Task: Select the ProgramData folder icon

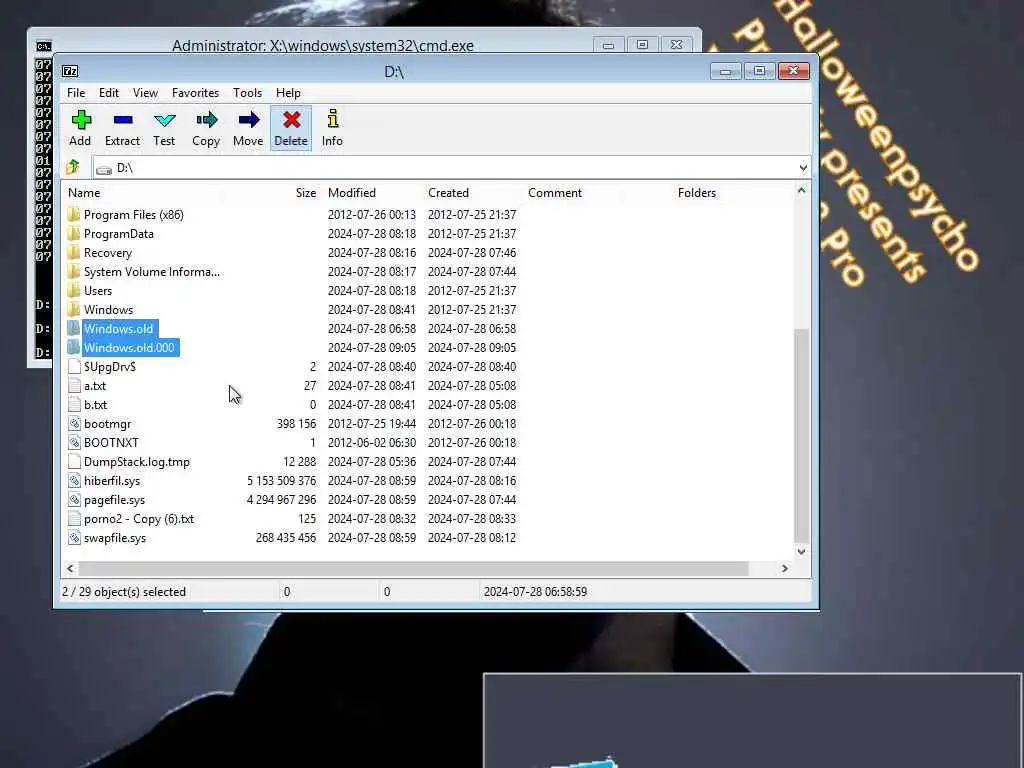Action: pos(74,233)
